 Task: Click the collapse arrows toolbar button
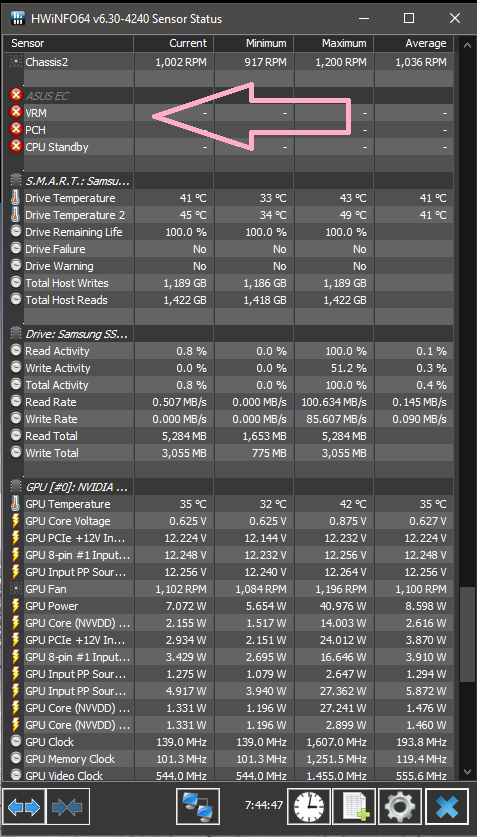[x=68, y=806]
